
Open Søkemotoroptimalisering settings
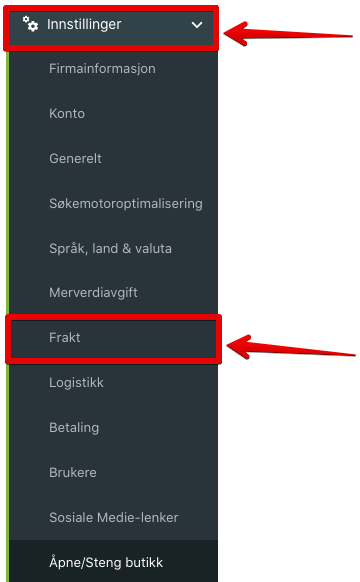tap(126, 204)
